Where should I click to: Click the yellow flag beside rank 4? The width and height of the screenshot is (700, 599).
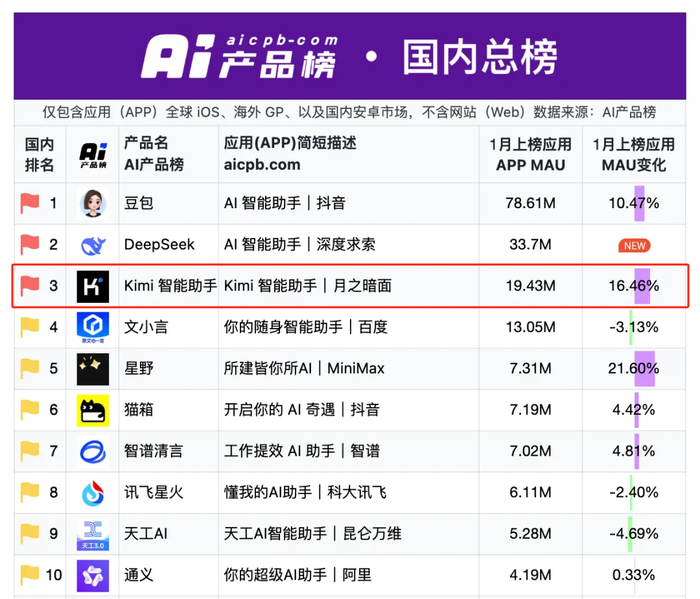(x=30, y=327)
